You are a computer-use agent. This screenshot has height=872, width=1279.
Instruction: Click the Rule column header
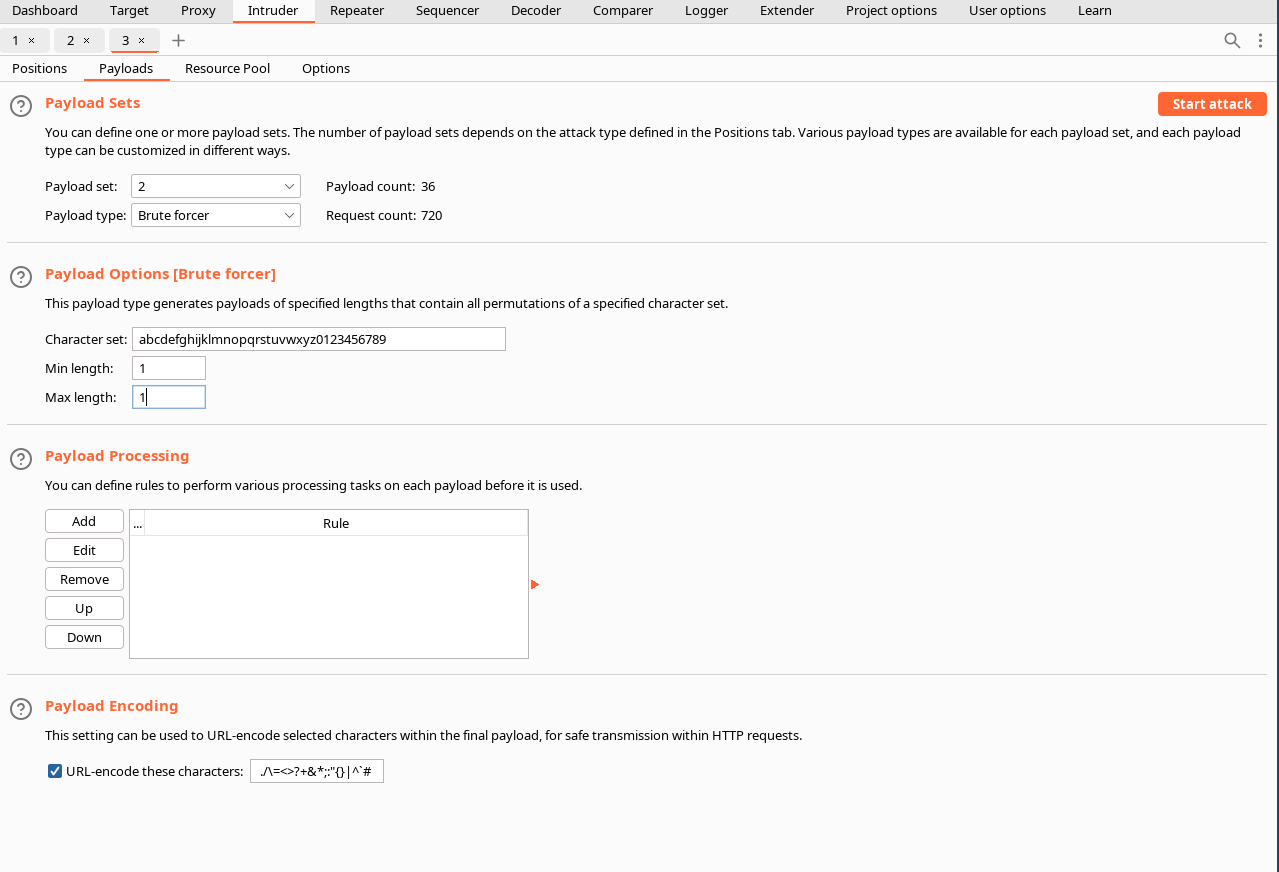tap(336, 523)
